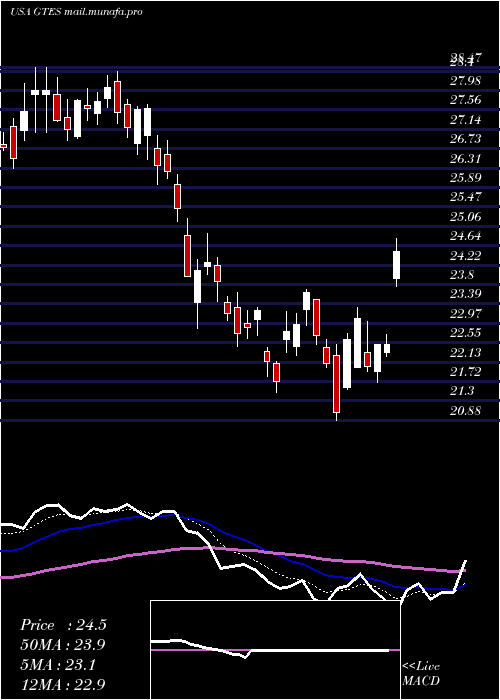
Task: Click the MACD inset chart panel
Action: point(275,650)
